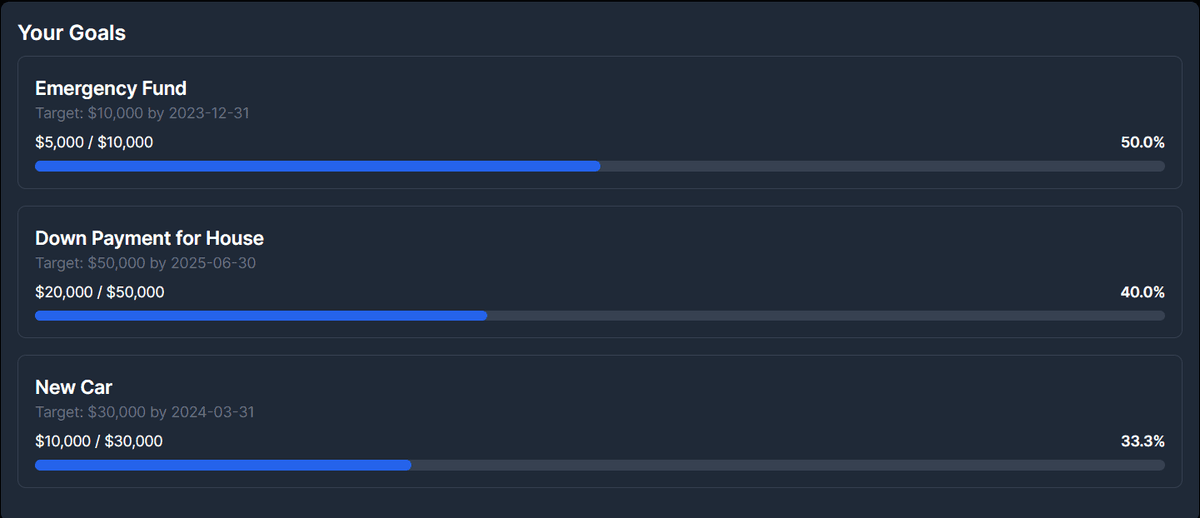The image size is (1200, 518).
Task: Click the 33.3% percentage label
Action: [x=1142, y=441]
